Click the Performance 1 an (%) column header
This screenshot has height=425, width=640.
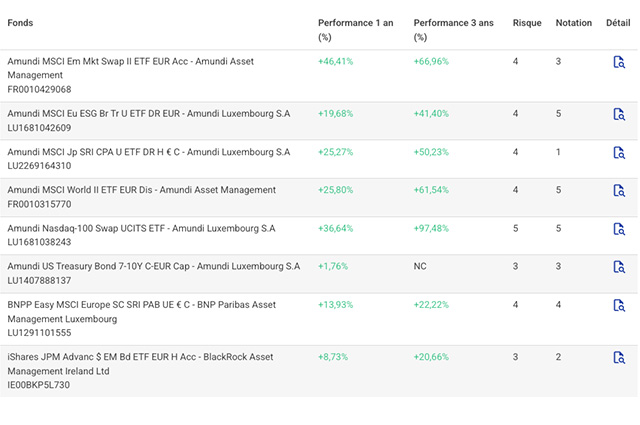coord(356,30)
